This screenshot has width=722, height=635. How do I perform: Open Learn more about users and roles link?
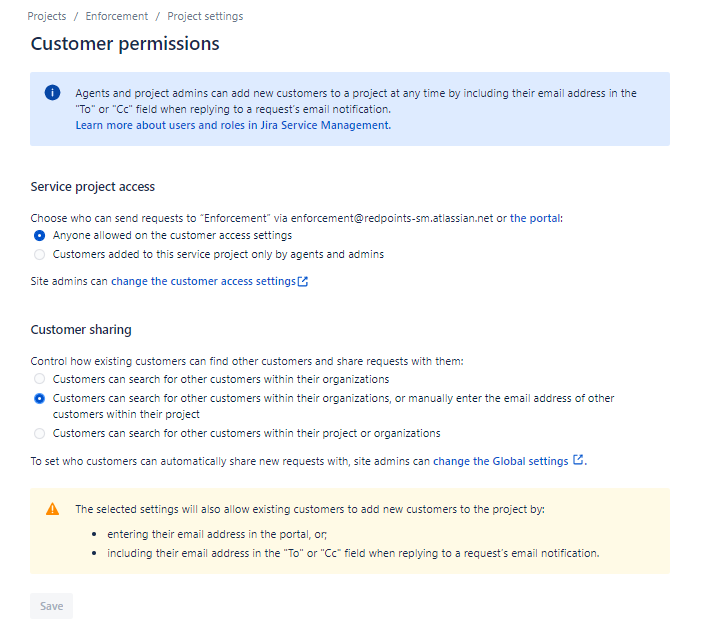click(233, 125)
